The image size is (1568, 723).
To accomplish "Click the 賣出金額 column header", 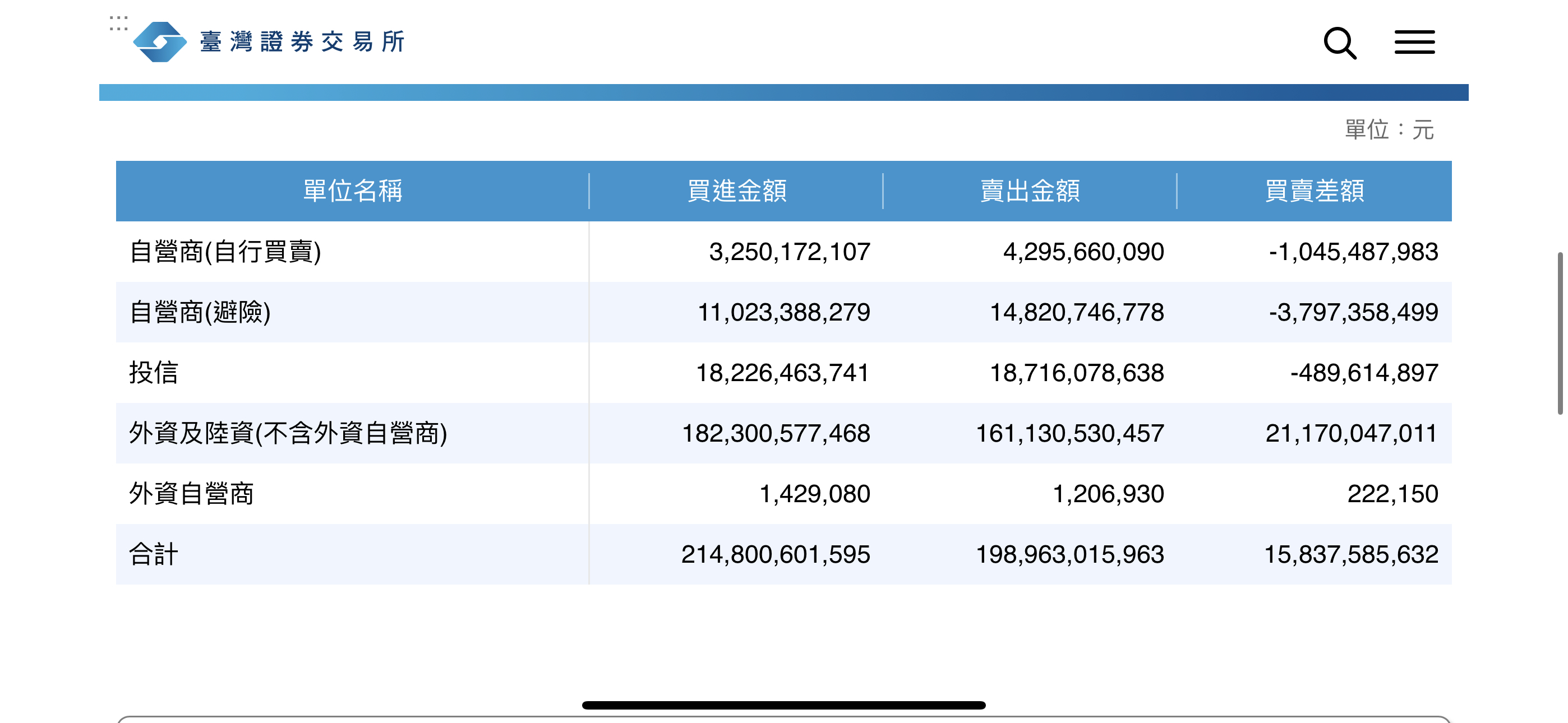I will tap(1030, 191).
